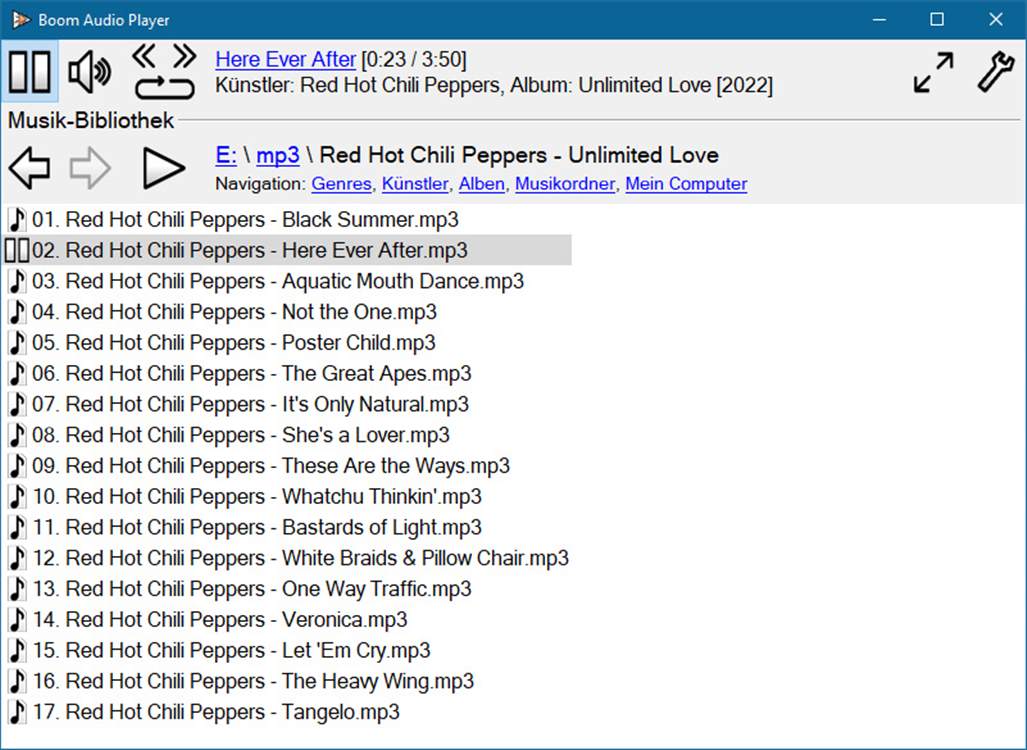Viewport: 1027px width, 750px height.
Task: Click the note icon beside It's Only Natural.mp3
Action: pos(18,404)
